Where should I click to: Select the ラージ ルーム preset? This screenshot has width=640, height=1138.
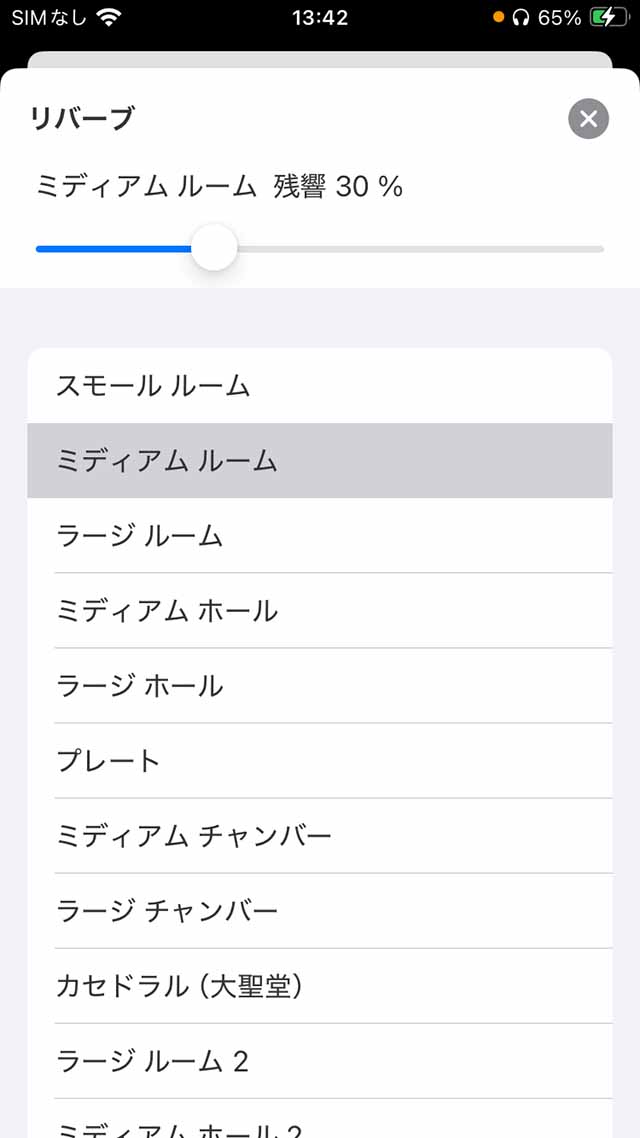click(320, 535)
